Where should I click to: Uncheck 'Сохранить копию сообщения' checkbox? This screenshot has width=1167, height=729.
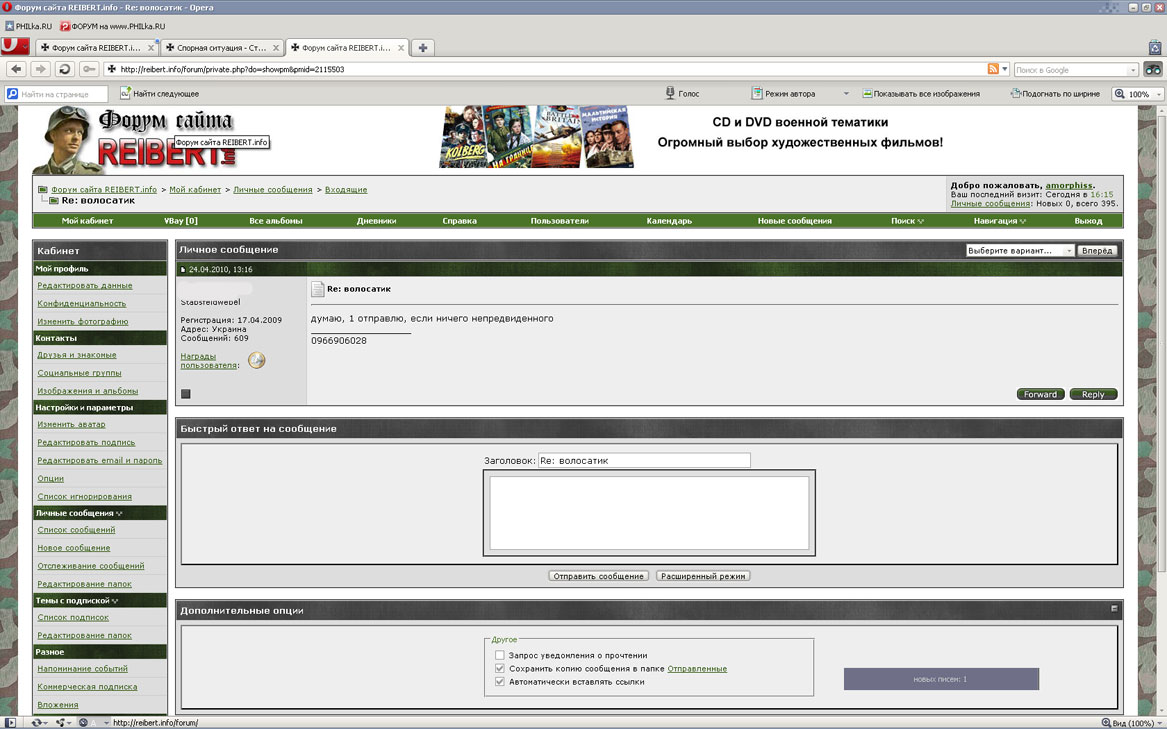[x=500, y=668]
